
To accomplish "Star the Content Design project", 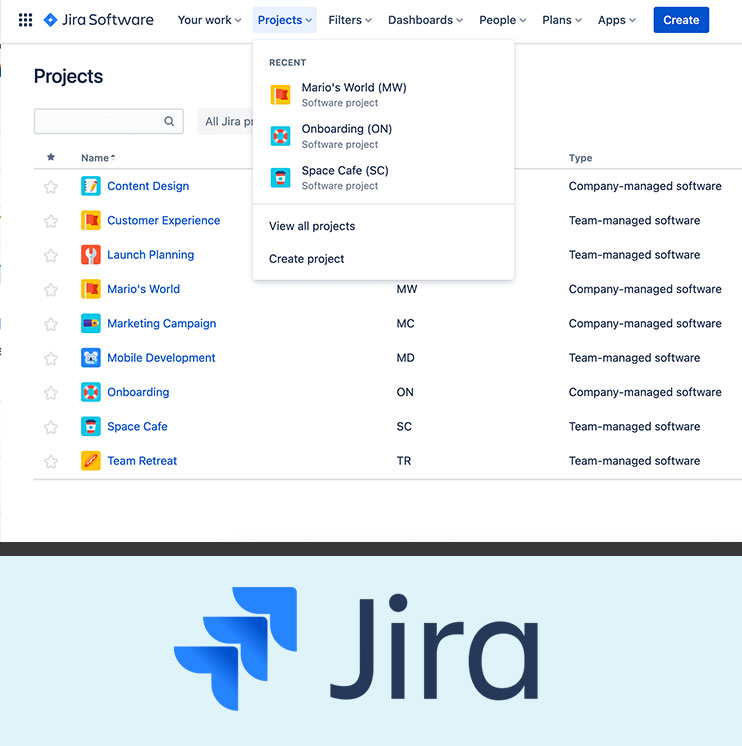I will (51, 187).
